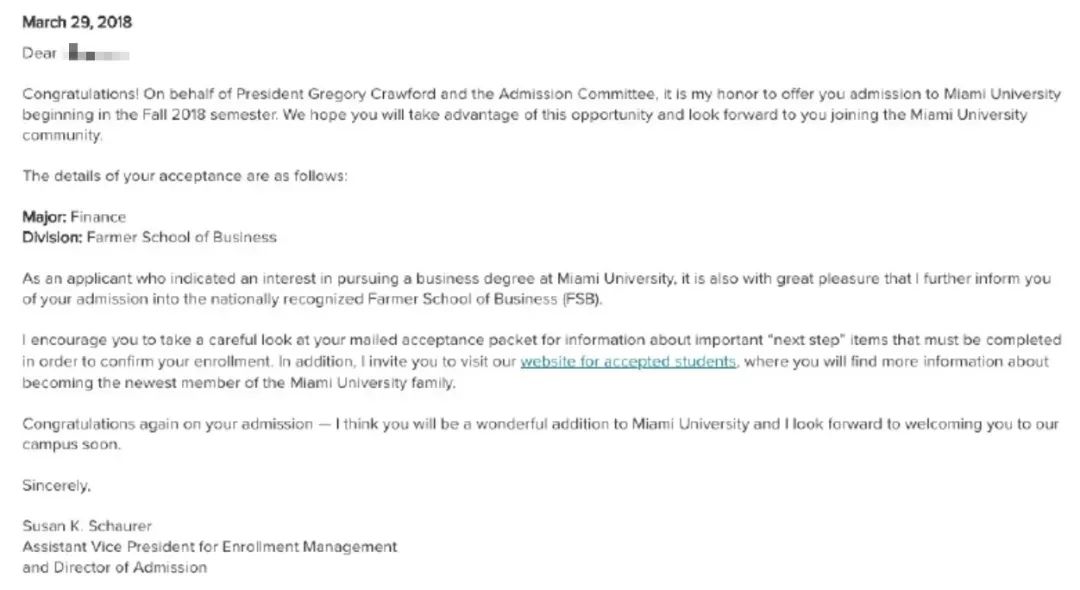1080x590 pixels.
Task: Click 'and Director of Admission' line
Action: coord(115,568)
